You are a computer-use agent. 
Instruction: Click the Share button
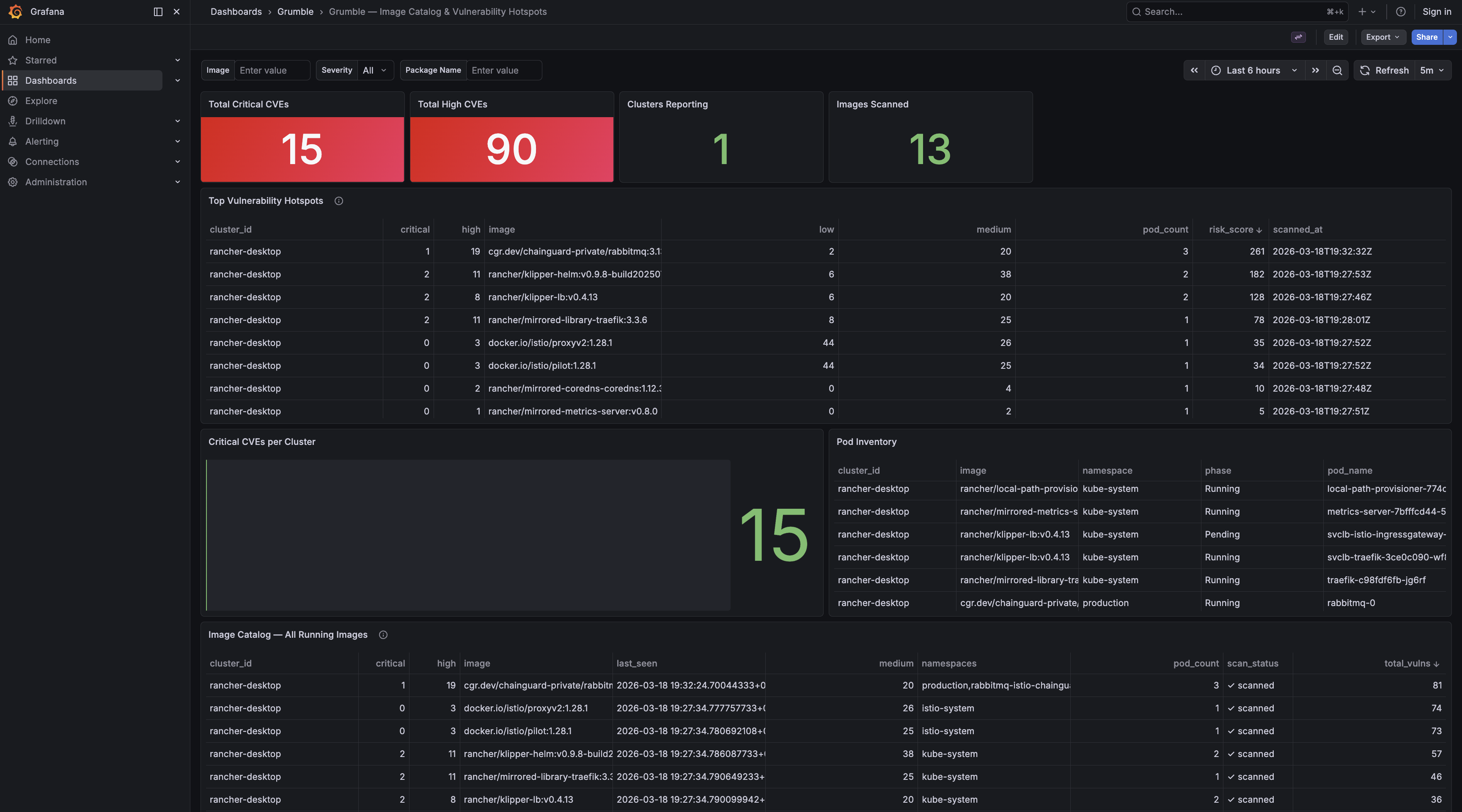click(x=1427, y=37)
